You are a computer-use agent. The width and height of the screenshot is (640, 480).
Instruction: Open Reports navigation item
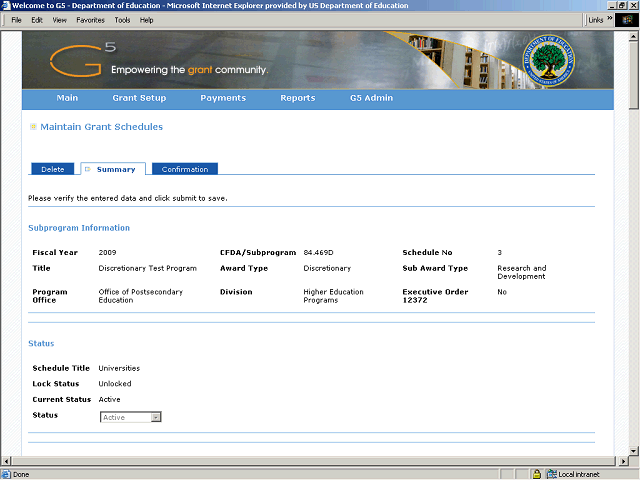(298, 98)
